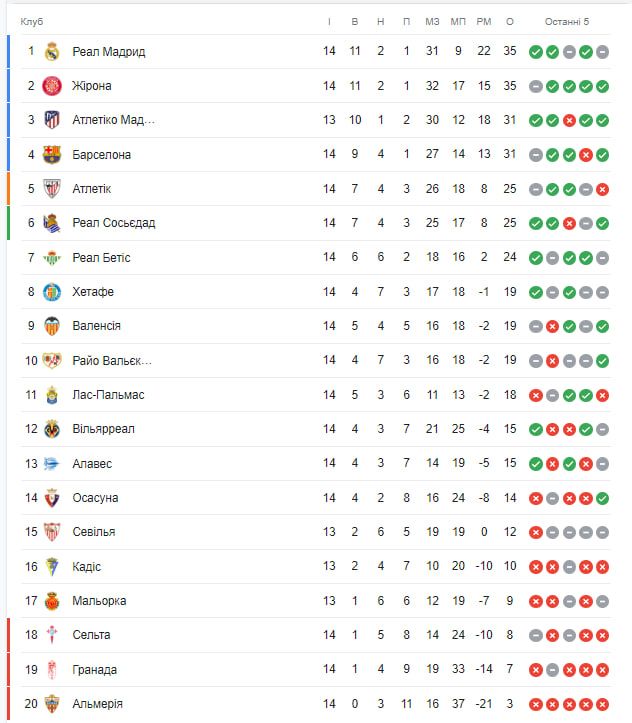
Task: Click Almería's first red loss indicator
Action: coord(535,704)
